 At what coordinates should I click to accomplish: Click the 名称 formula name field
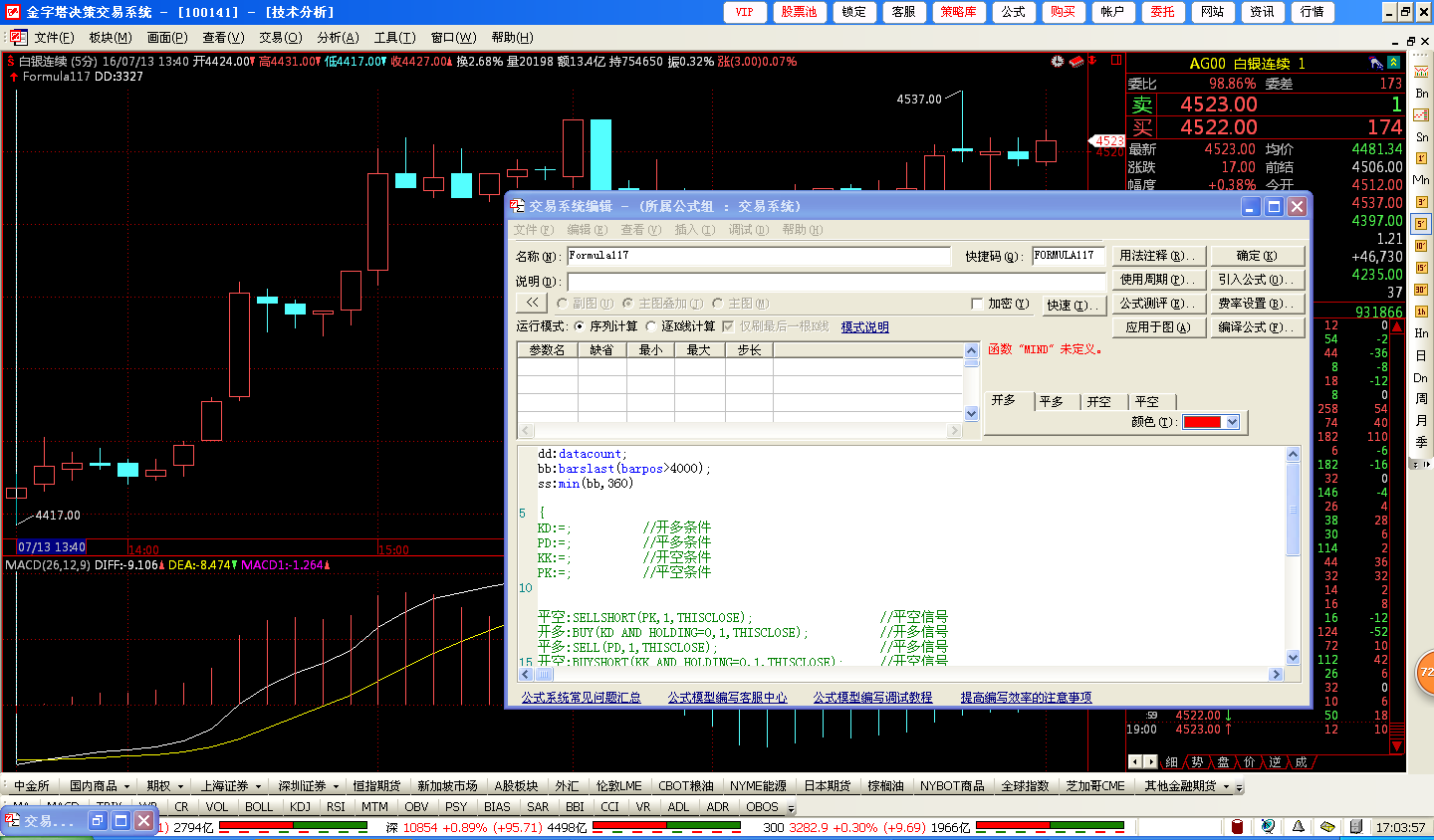[x=759, y=256]
